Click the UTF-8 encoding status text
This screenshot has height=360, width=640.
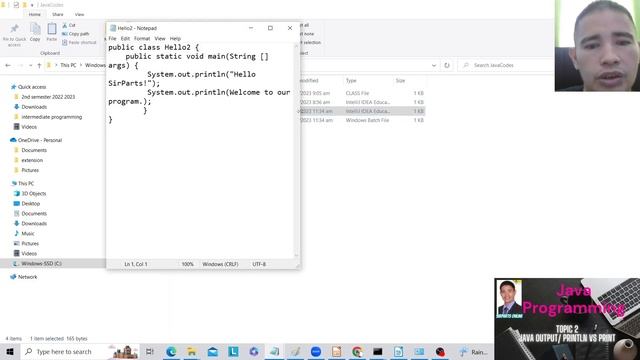(x=259, y=264)
